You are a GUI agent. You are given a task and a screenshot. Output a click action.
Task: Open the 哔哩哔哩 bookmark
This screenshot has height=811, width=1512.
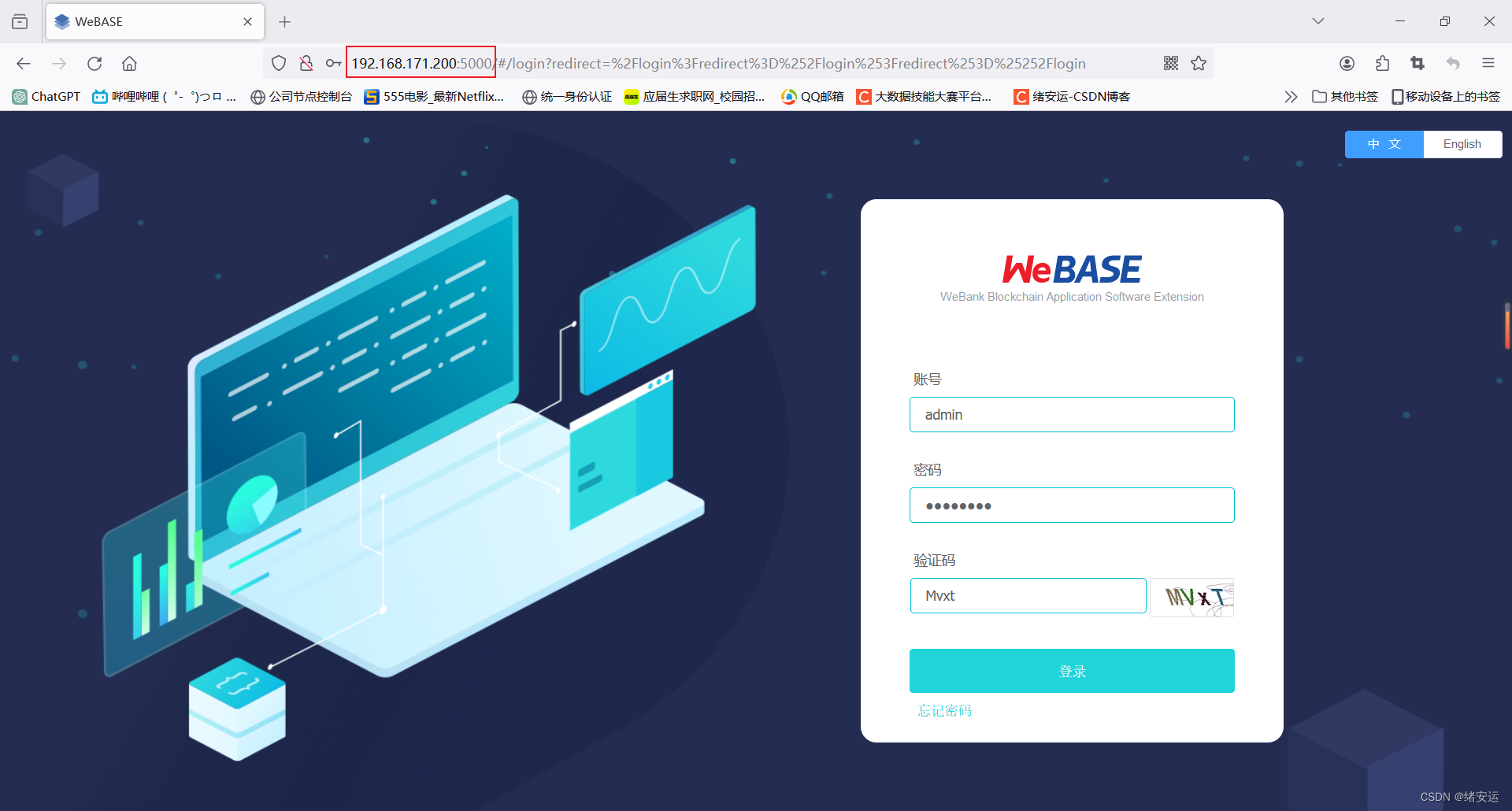(x=164, y=97)
